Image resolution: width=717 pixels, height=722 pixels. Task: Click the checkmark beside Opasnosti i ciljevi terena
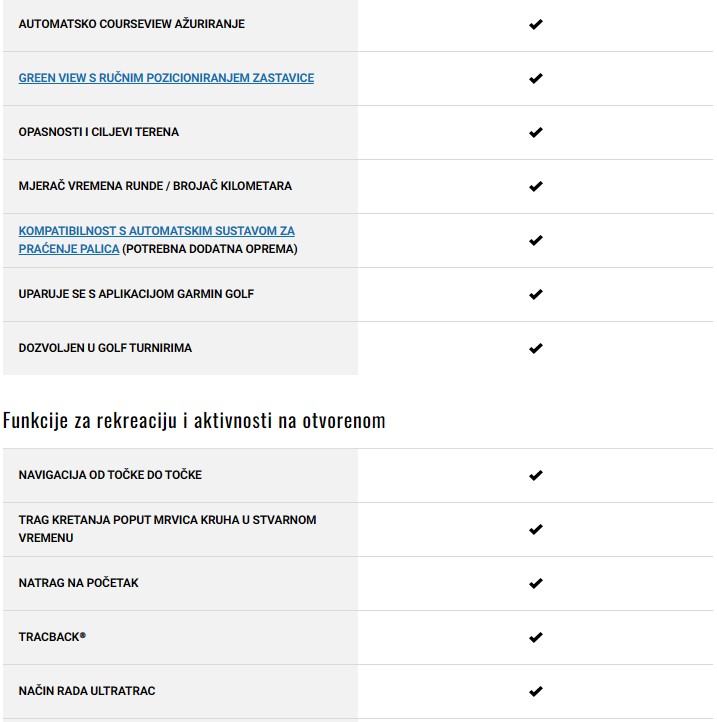[535, 132]
